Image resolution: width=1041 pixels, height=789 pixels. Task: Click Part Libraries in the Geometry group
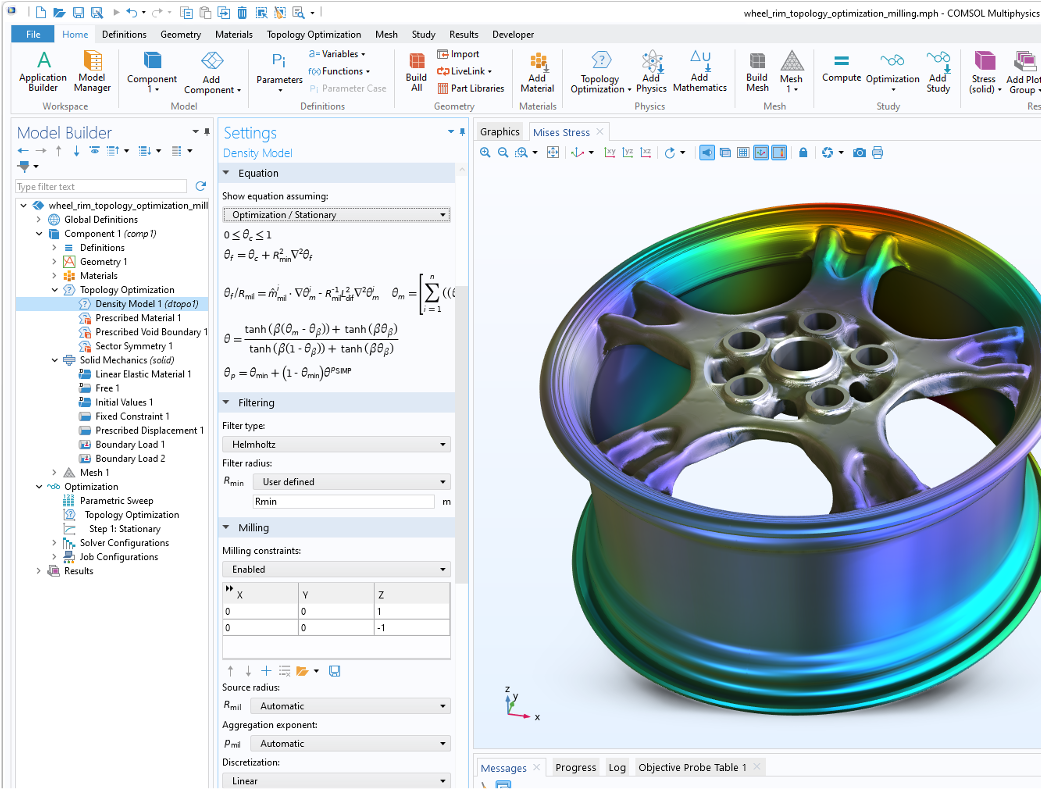[471, 88]
